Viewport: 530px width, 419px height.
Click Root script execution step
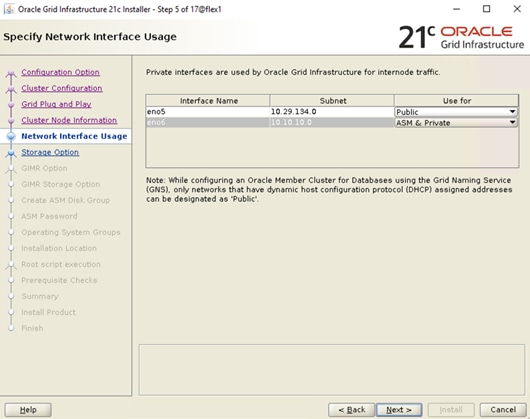61,264
